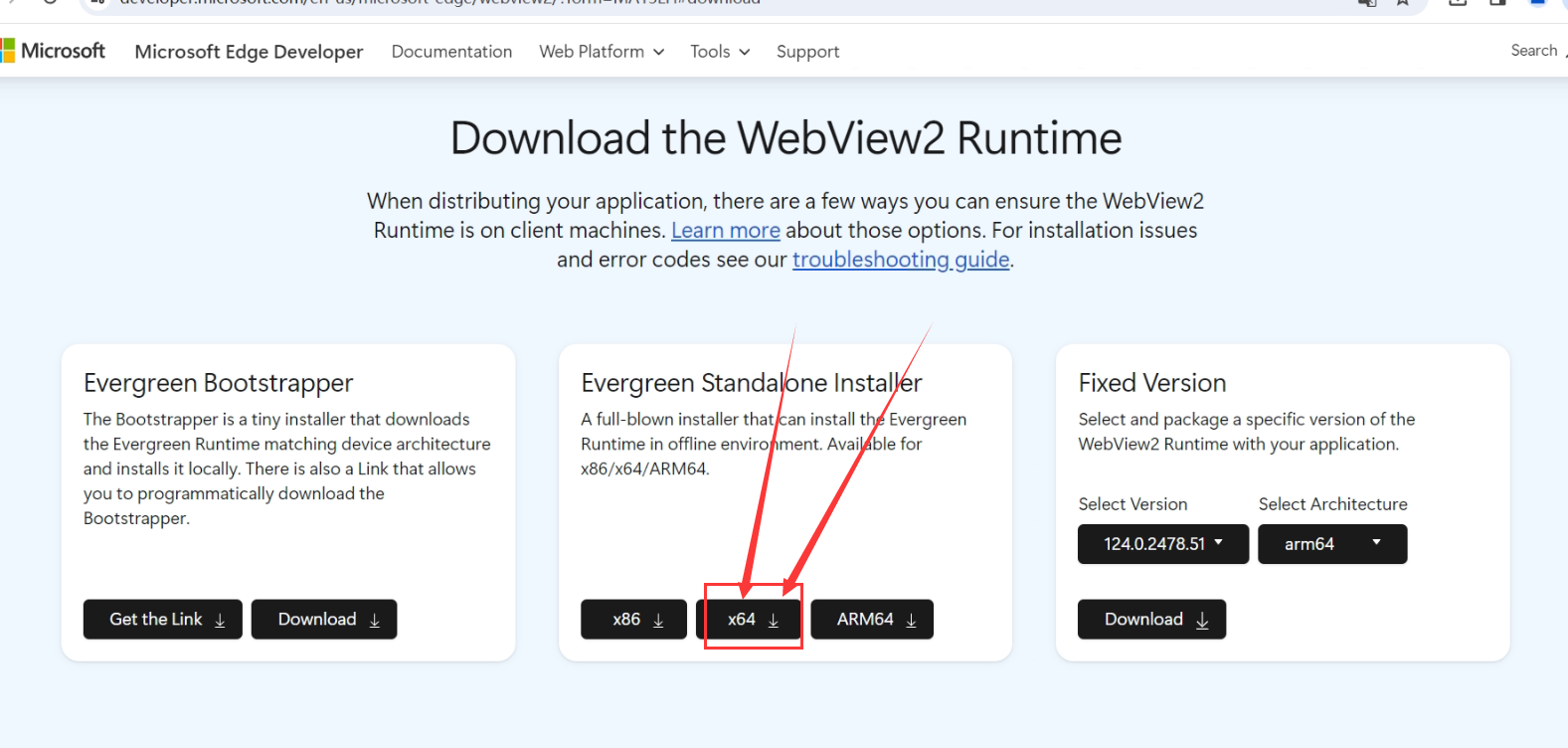Expand the Tools dropdown menu

720,52
